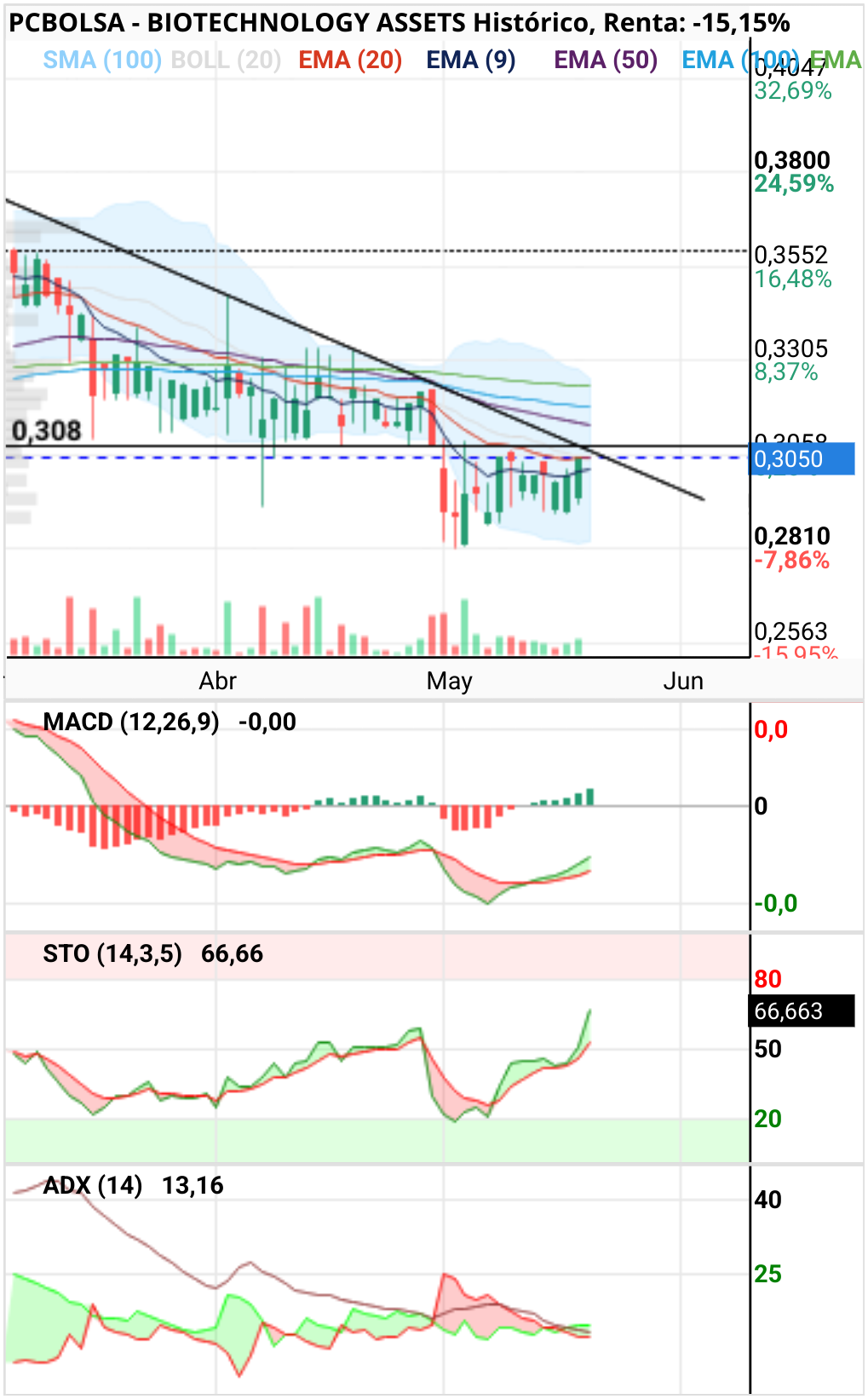This screenshot has height=1399, width=868.
Task: Click the 0,3305 price axis label
Action: (x=791, y=348)
